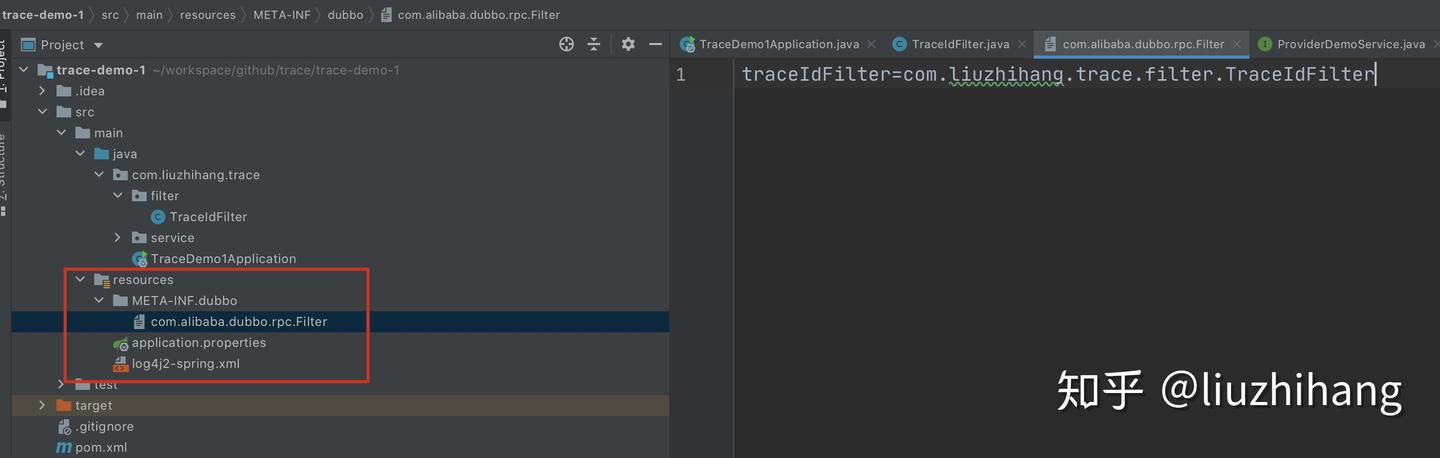
Task: Open log4j2-spring.xml file
Action: 186,364
